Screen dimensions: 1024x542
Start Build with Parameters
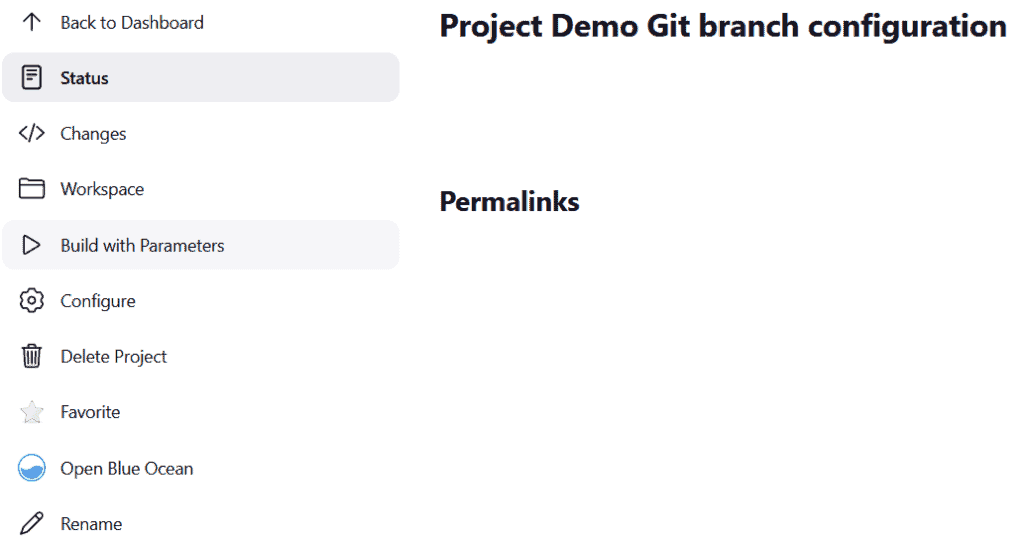(142, 246)
